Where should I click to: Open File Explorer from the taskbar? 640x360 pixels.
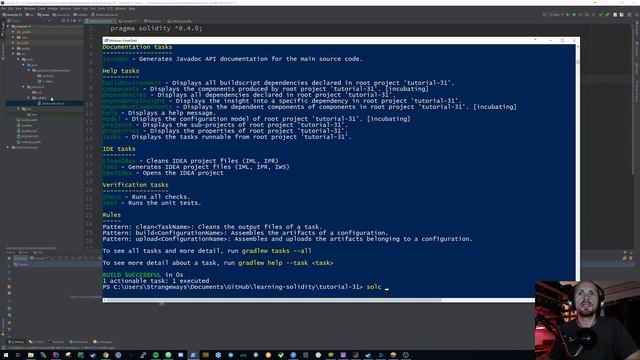pyautogui.click(x=31, y=355)
